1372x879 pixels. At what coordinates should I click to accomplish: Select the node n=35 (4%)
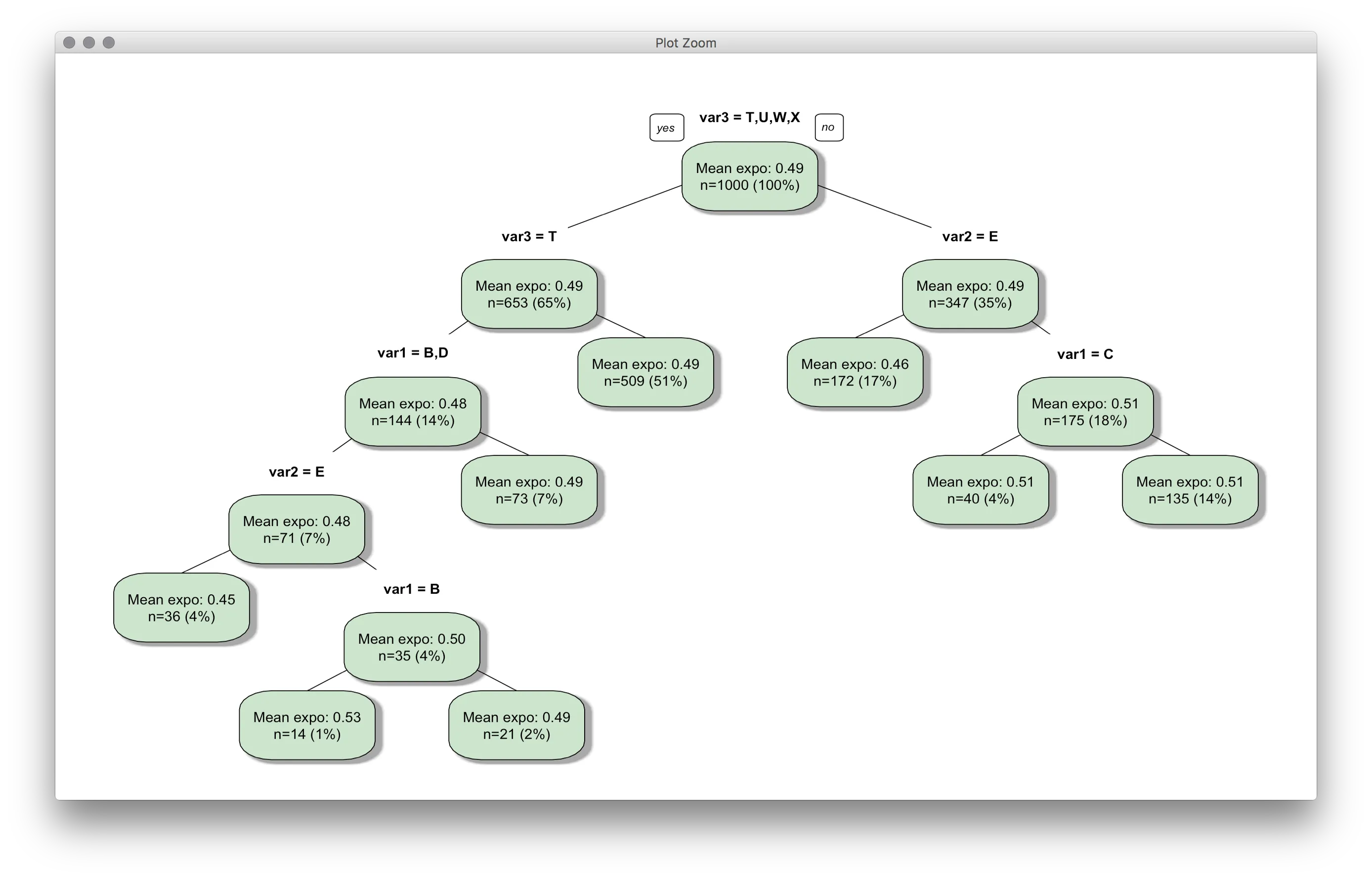click(x=411, y=647)
